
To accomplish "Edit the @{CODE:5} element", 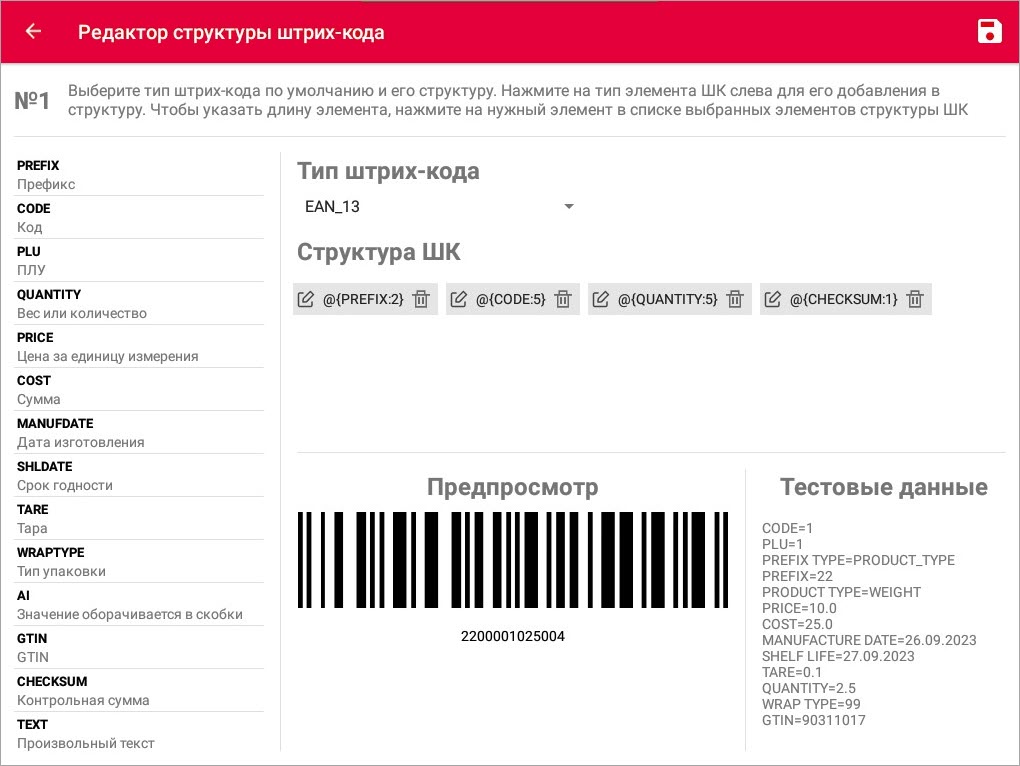I will (x=459, y=299).
